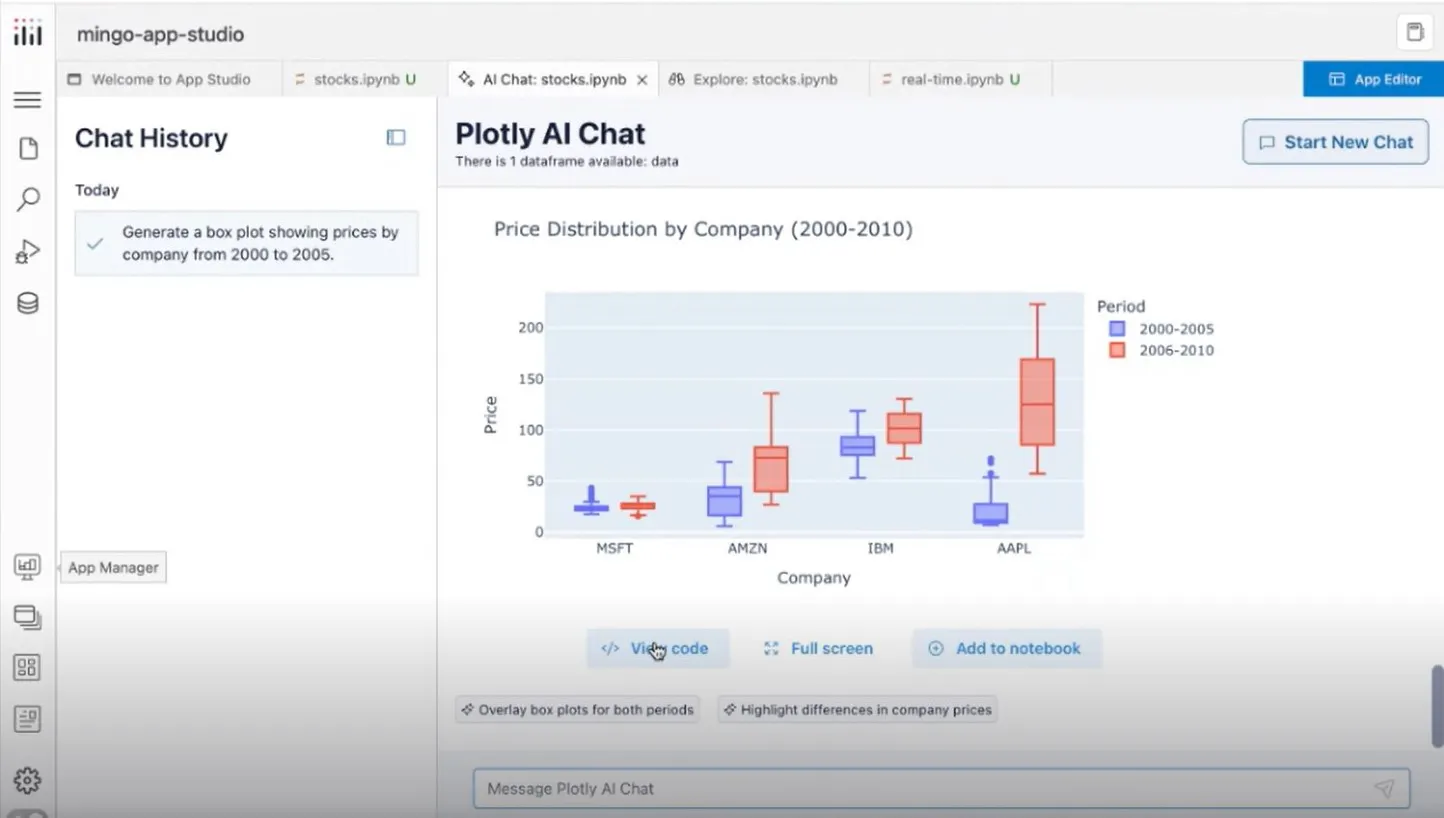Click the top-right panel icon

[1414, 32]
